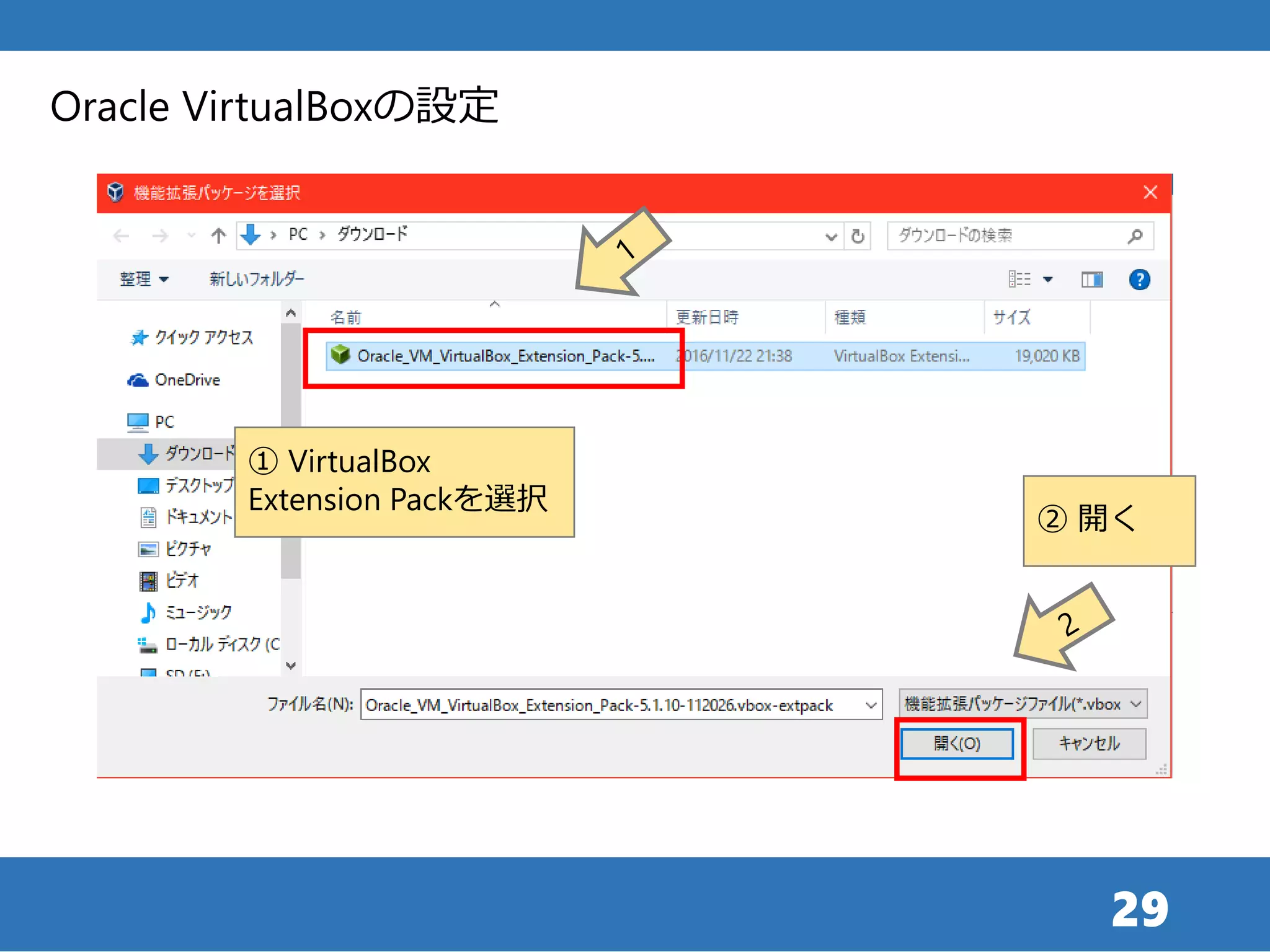Image resolution: width=1270 pixels, height=952 pixels.
Task: Change the file view layout icon
Action: click(x=1019, y=280)
